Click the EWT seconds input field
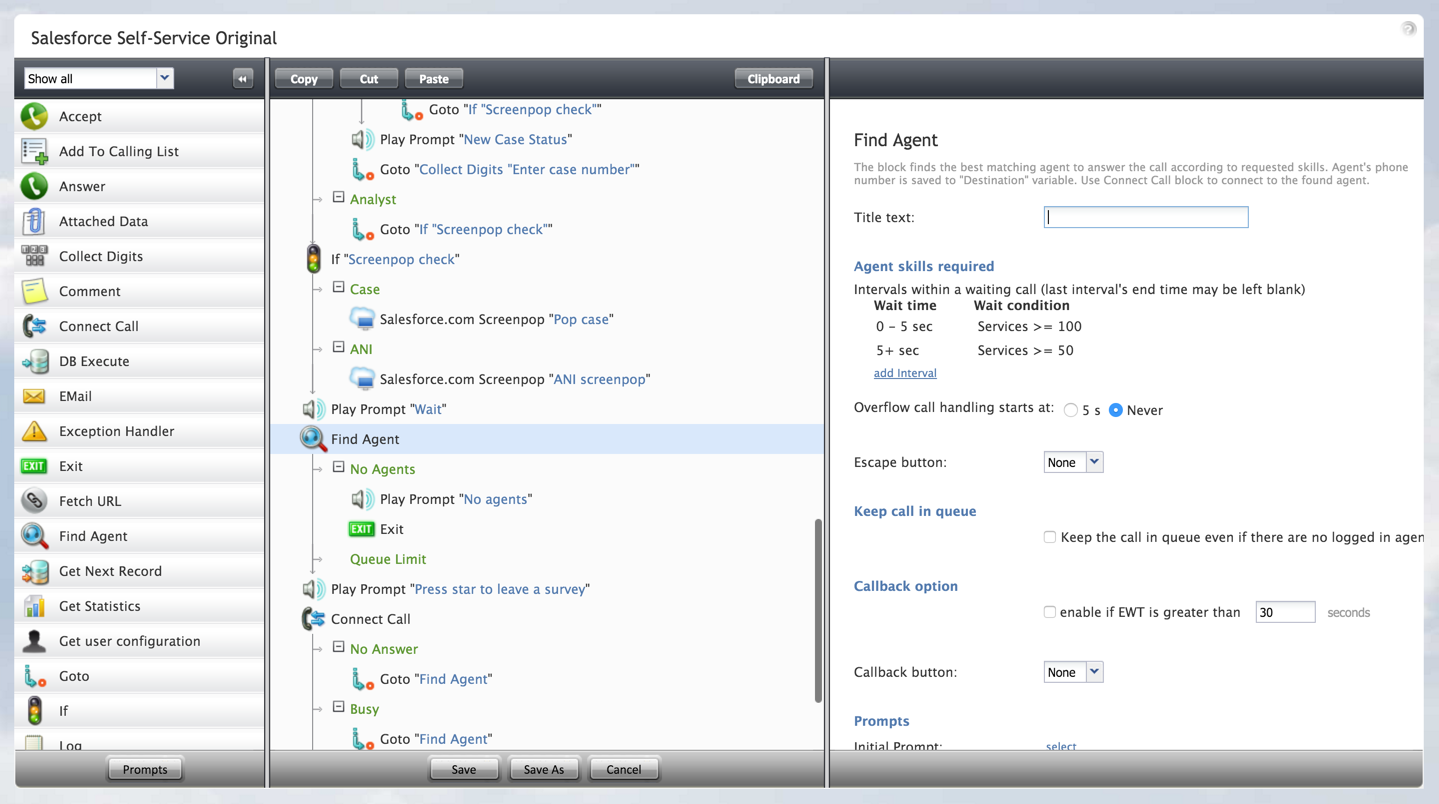 (x=1285, y=612)
